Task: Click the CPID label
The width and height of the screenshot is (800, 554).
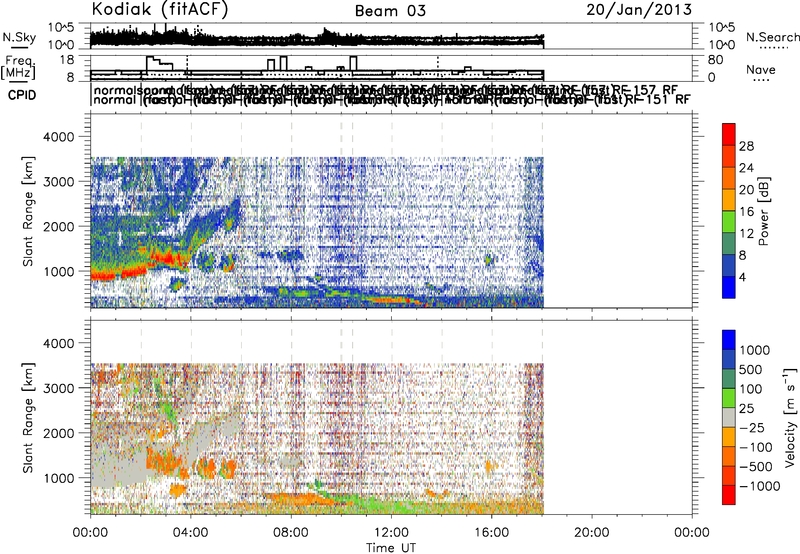Action: pyautogui.click(x=22, y=95)
